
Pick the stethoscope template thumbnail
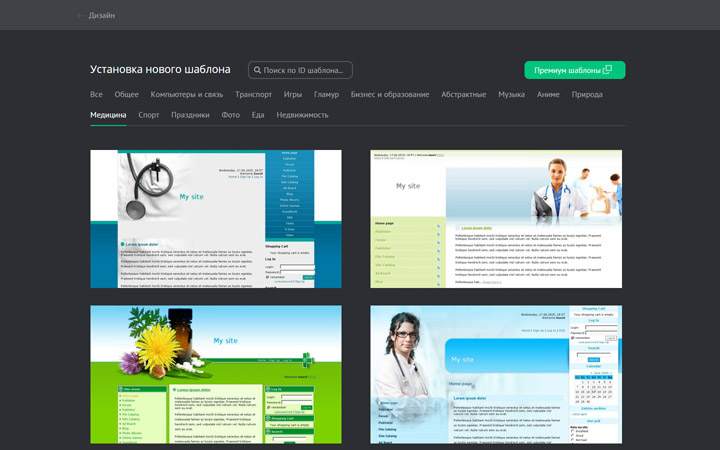pyautogui.click(x=216, y=219)
